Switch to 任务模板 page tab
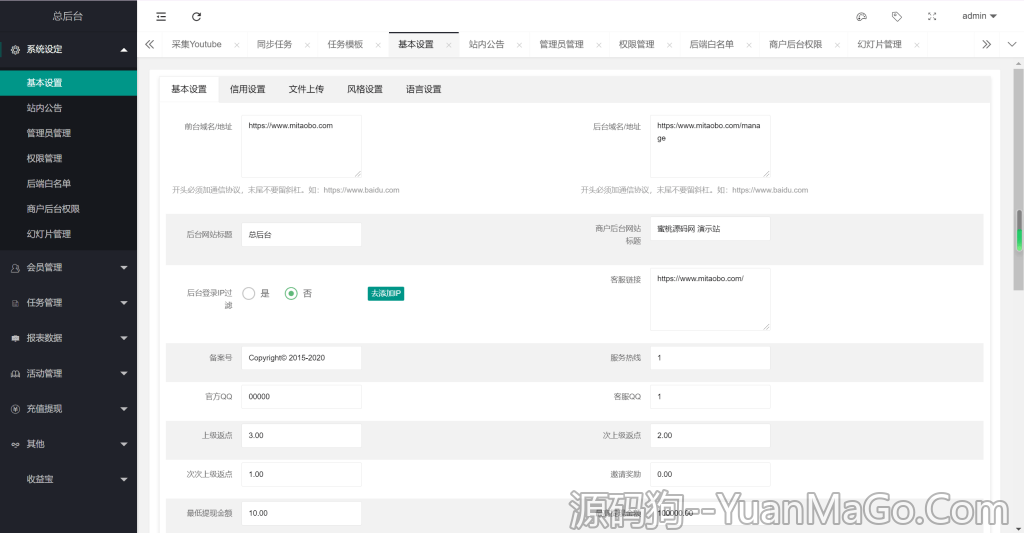1024x533 pixels. [345, 44]
